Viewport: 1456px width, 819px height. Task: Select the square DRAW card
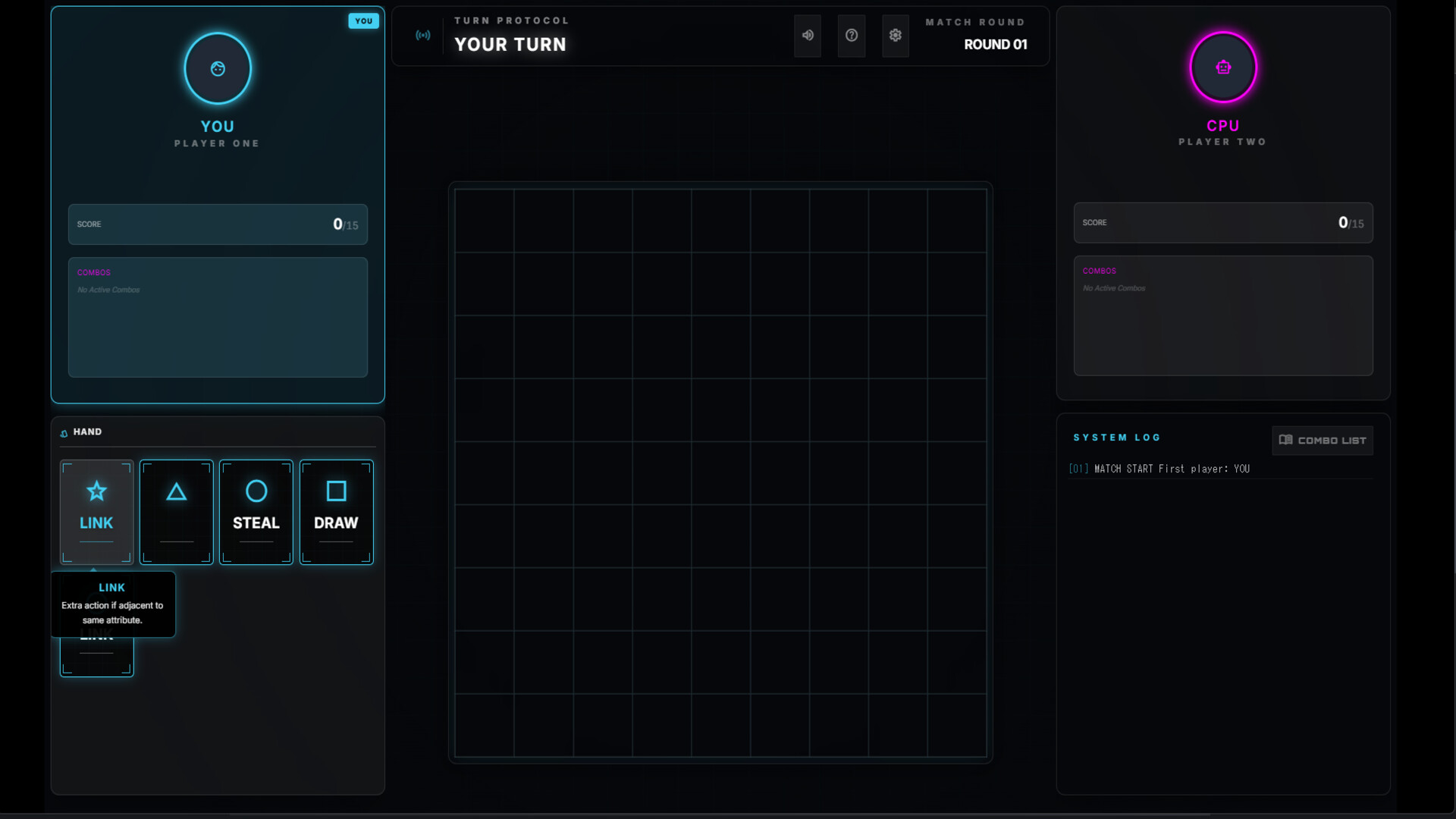(337, 512)
